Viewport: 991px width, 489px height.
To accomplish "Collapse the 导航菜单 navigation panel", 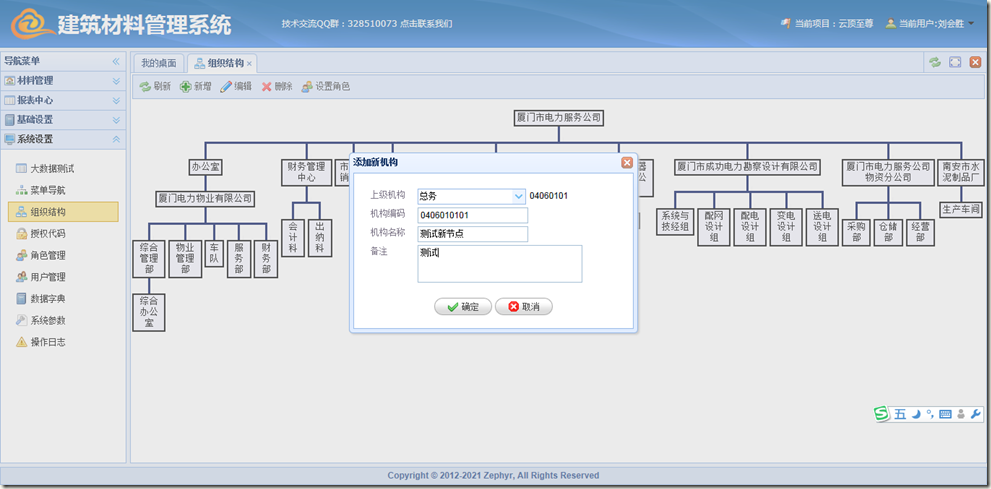I will (116, 61).
